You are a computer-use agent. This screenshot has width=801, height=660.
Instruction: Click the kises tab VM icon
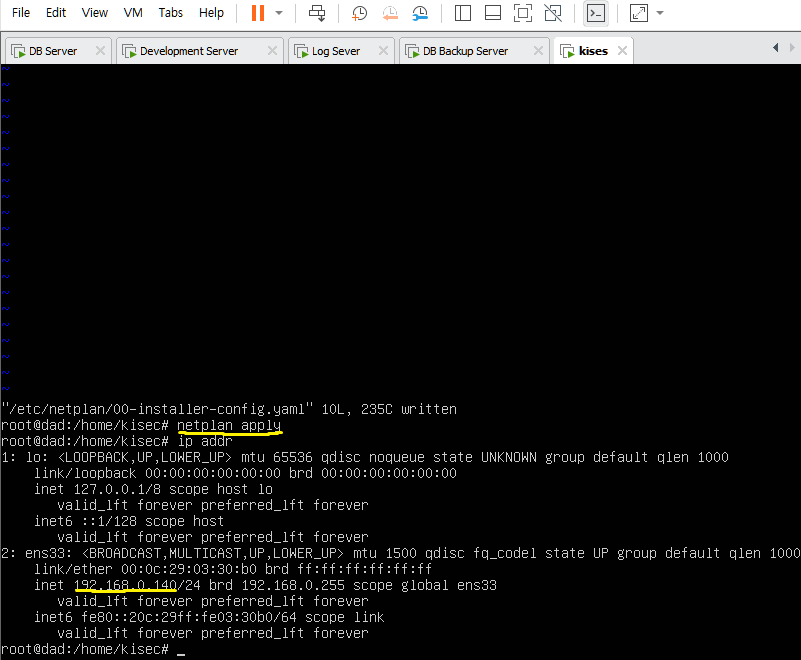tap(568, 51)
